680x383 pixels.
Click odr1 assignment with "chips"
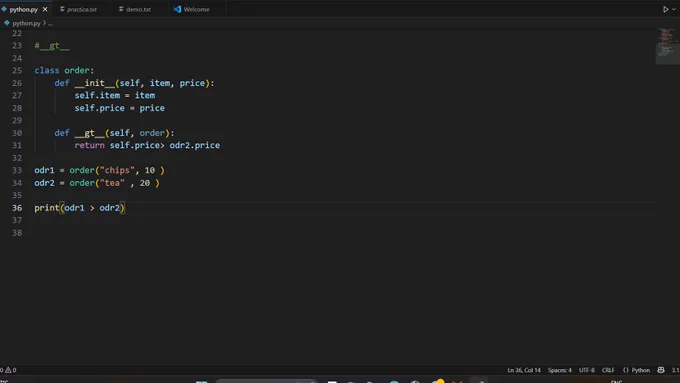click(100, 170)
